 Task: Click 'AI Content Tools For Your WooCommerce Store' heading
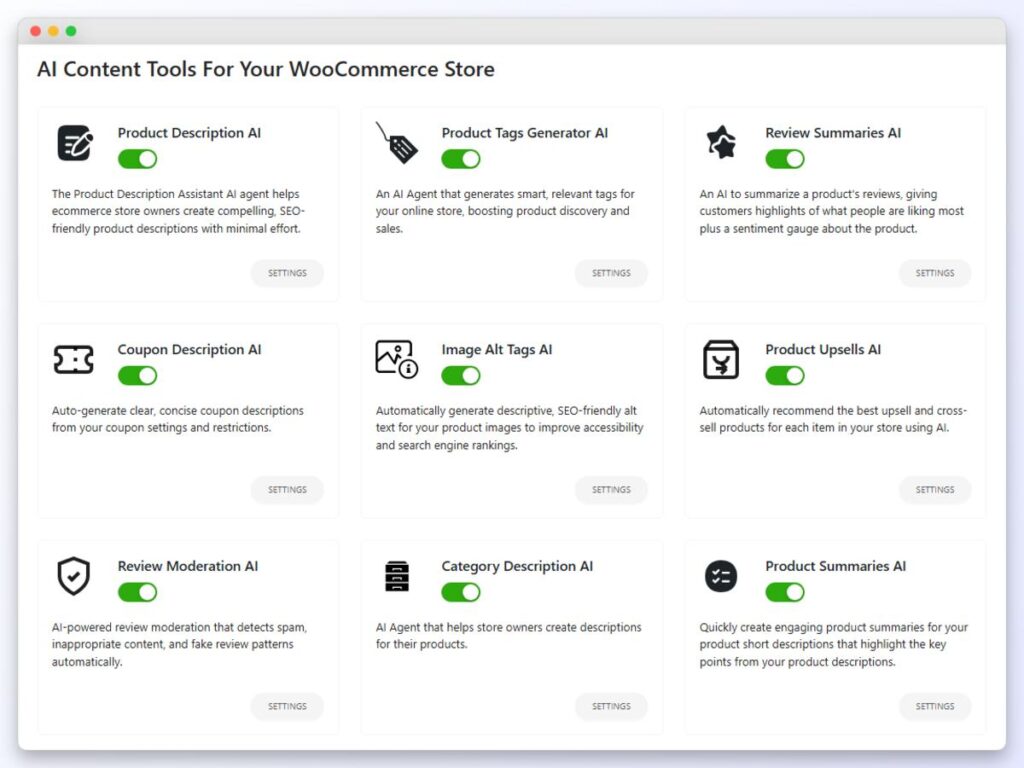pyautogui.click(x=266, y=69)
